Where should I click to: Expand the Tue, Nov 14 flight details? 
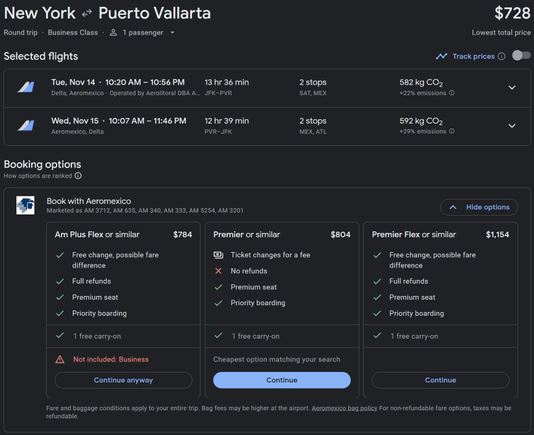tap(512, 87)
